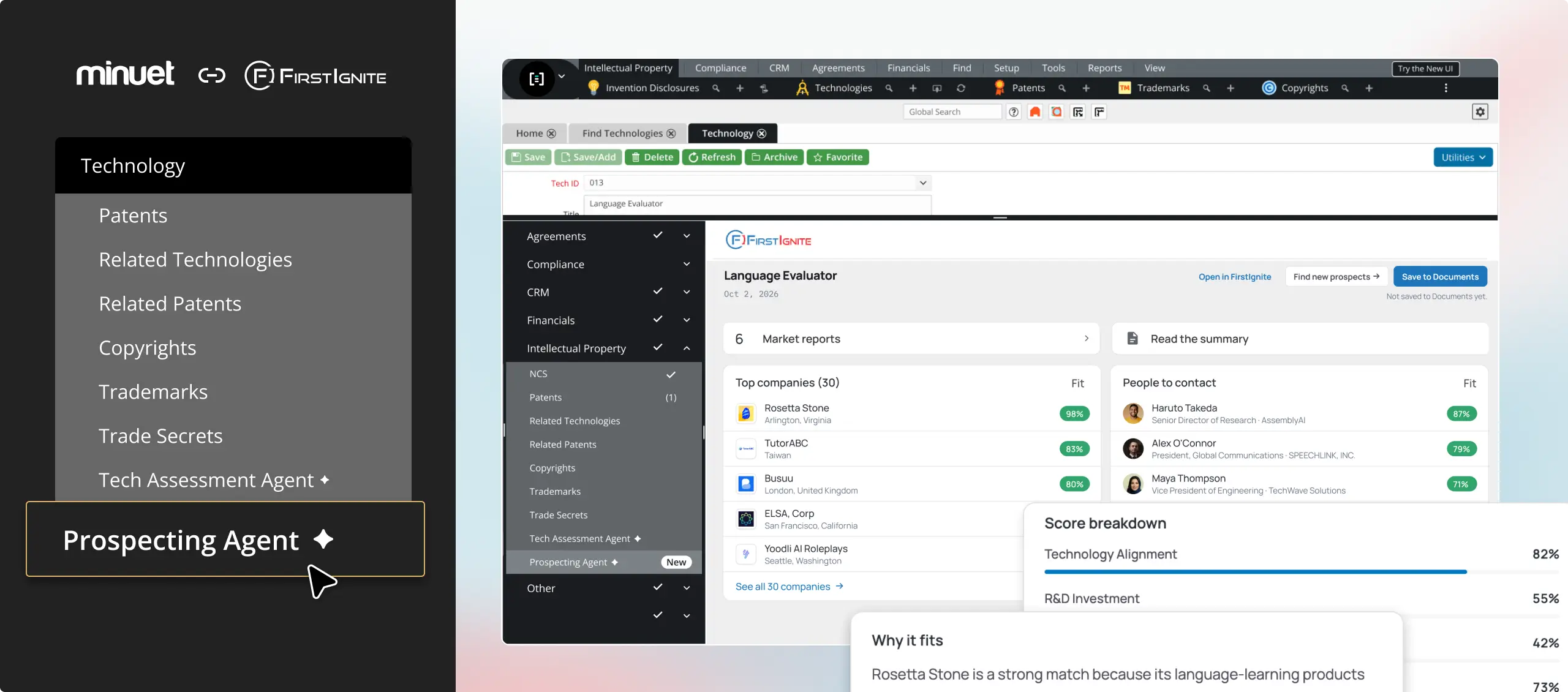Click See all 30 companies link

tap(790, 587)
